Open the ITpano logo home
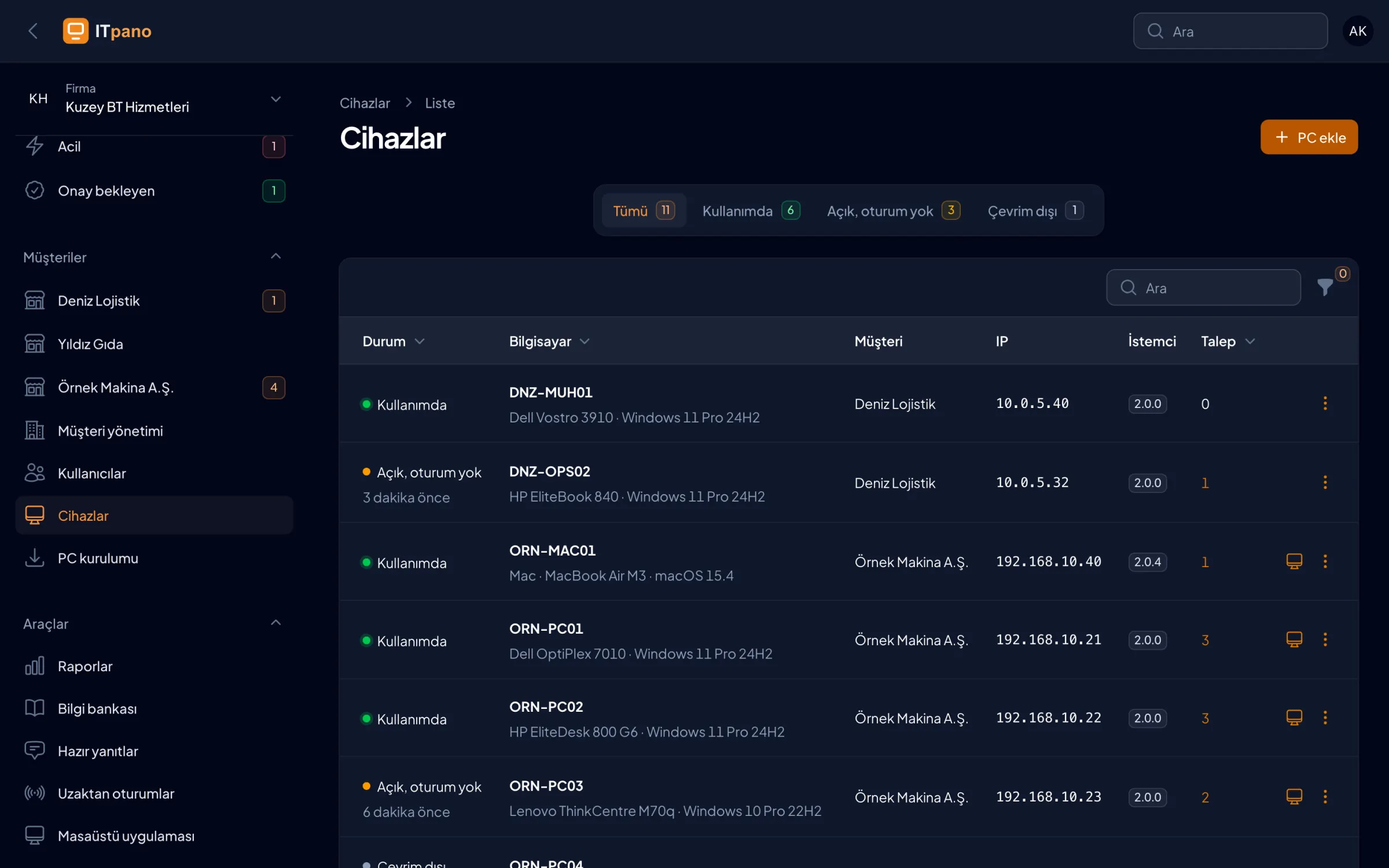Image resolution: width=1389 pixels, height=868 pixels. coord(107,31)
